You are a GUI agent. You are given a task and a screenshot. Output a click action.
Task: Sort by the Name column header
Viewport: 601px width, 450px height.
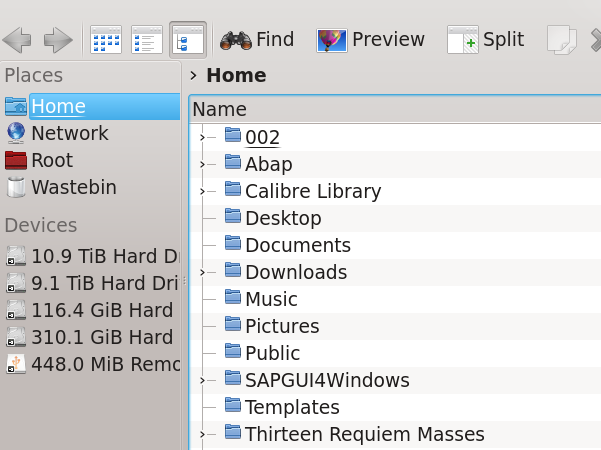tap(219, 110)
